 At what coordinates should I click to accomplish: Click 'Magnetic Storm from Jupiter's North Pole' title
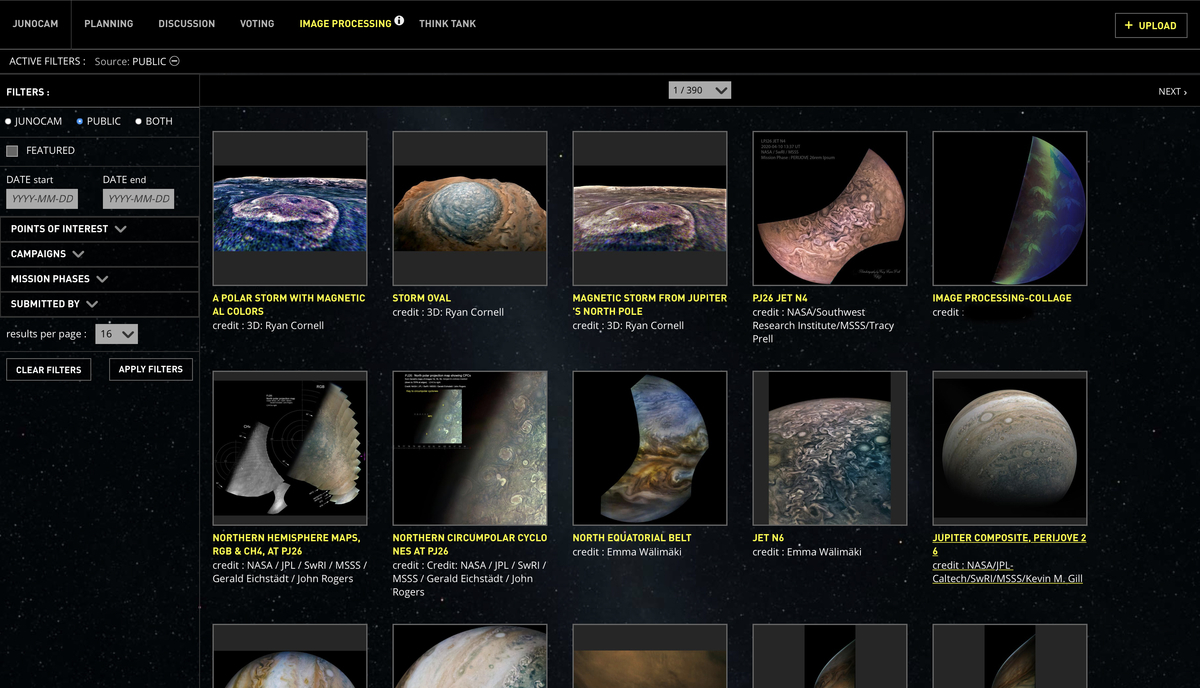650,305
